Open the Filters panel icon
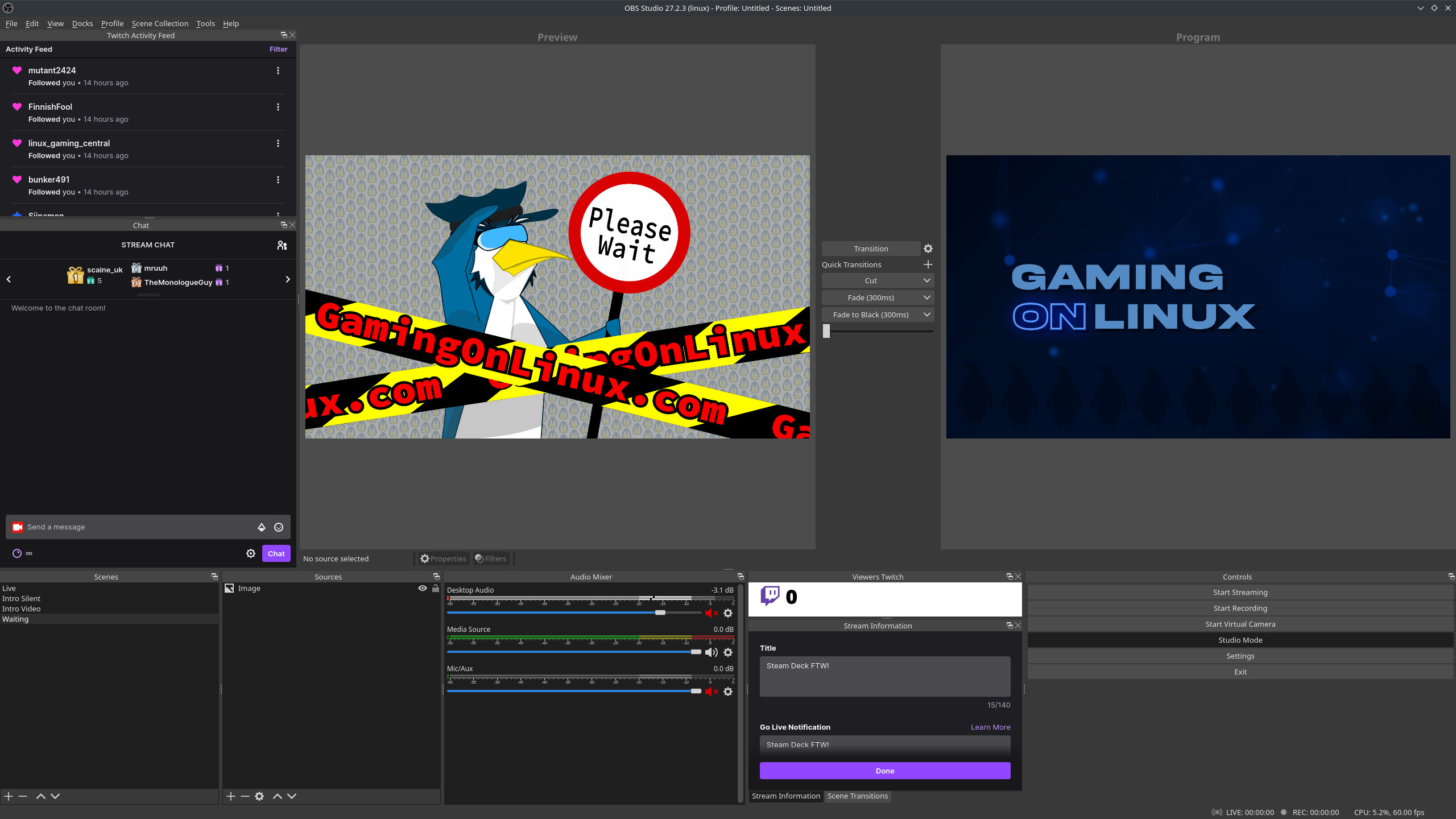Viewport: 1456px width, 819px height. point(491,558)
